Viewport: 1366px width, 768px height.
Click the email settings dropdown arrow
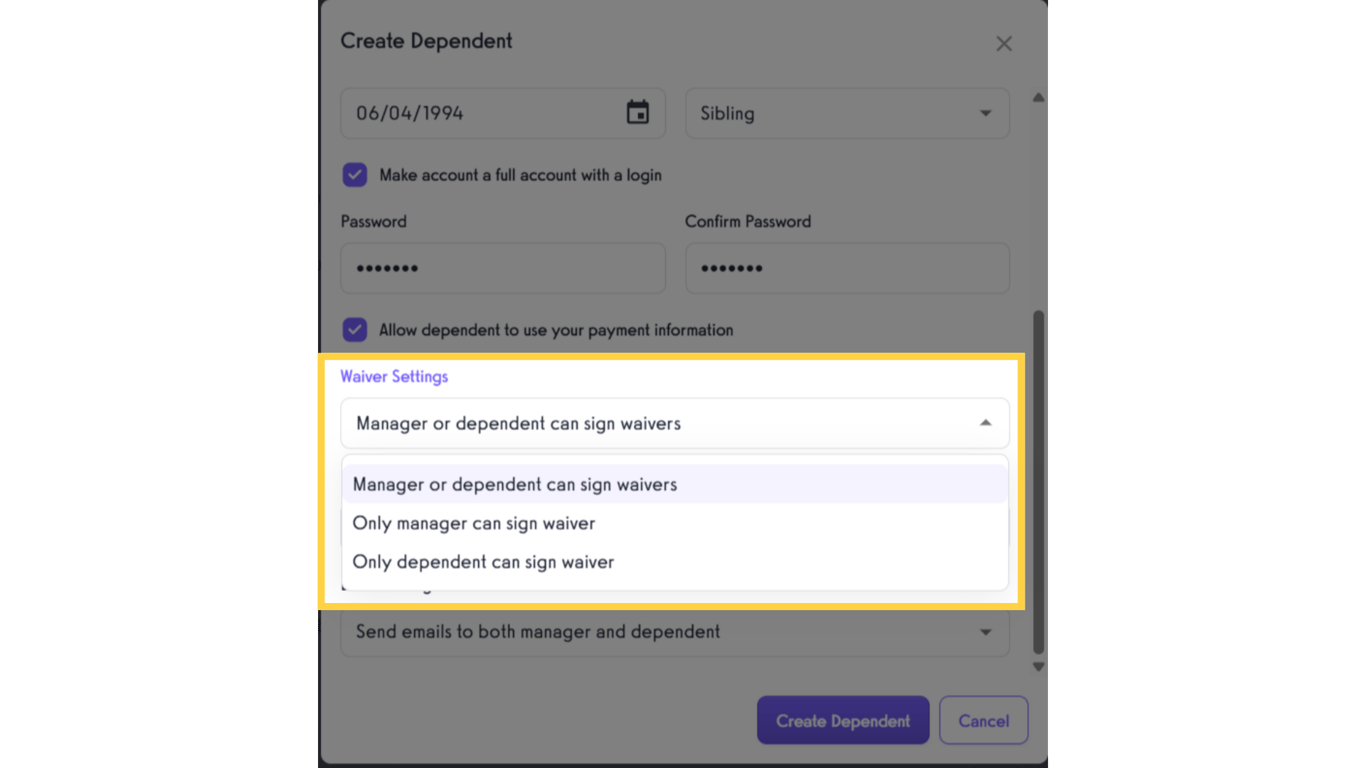click(x=985, y=631)
